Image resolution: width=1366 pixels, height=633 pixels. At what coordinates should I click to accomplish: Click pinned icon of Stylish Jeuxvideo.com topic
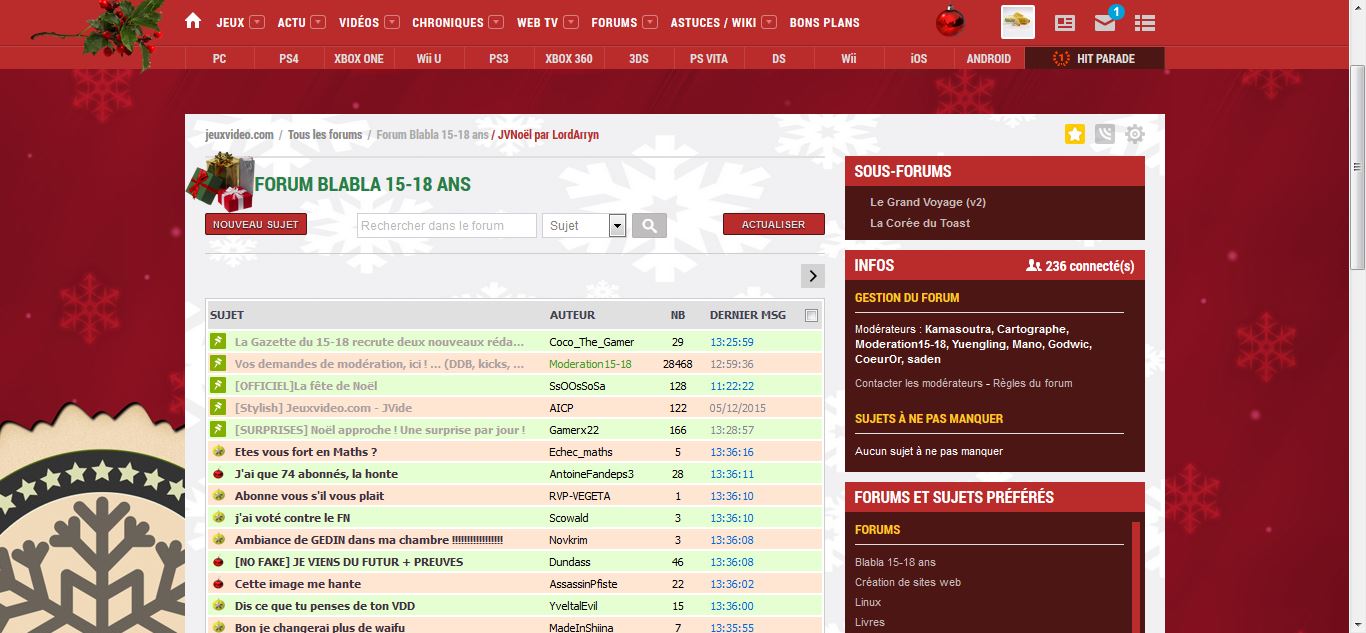pos(218,407)
